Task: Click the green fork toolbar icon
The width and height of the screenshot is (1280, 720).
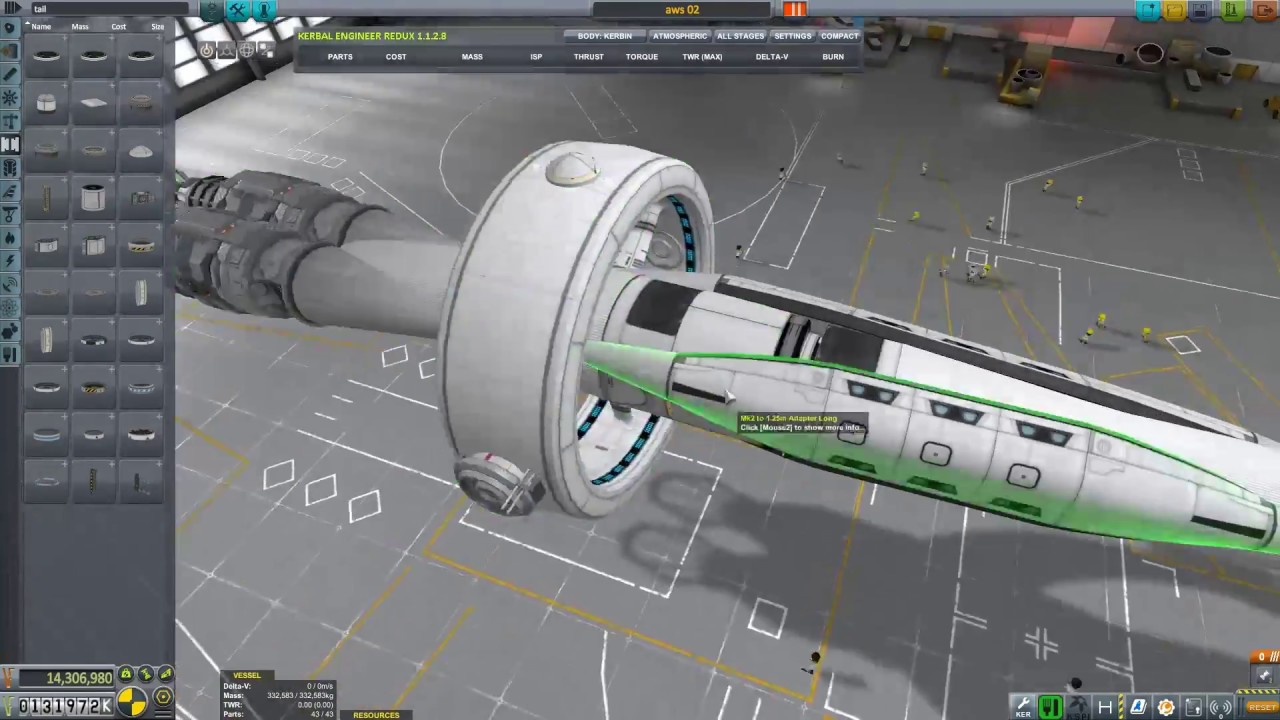Action: [1050, 707]
